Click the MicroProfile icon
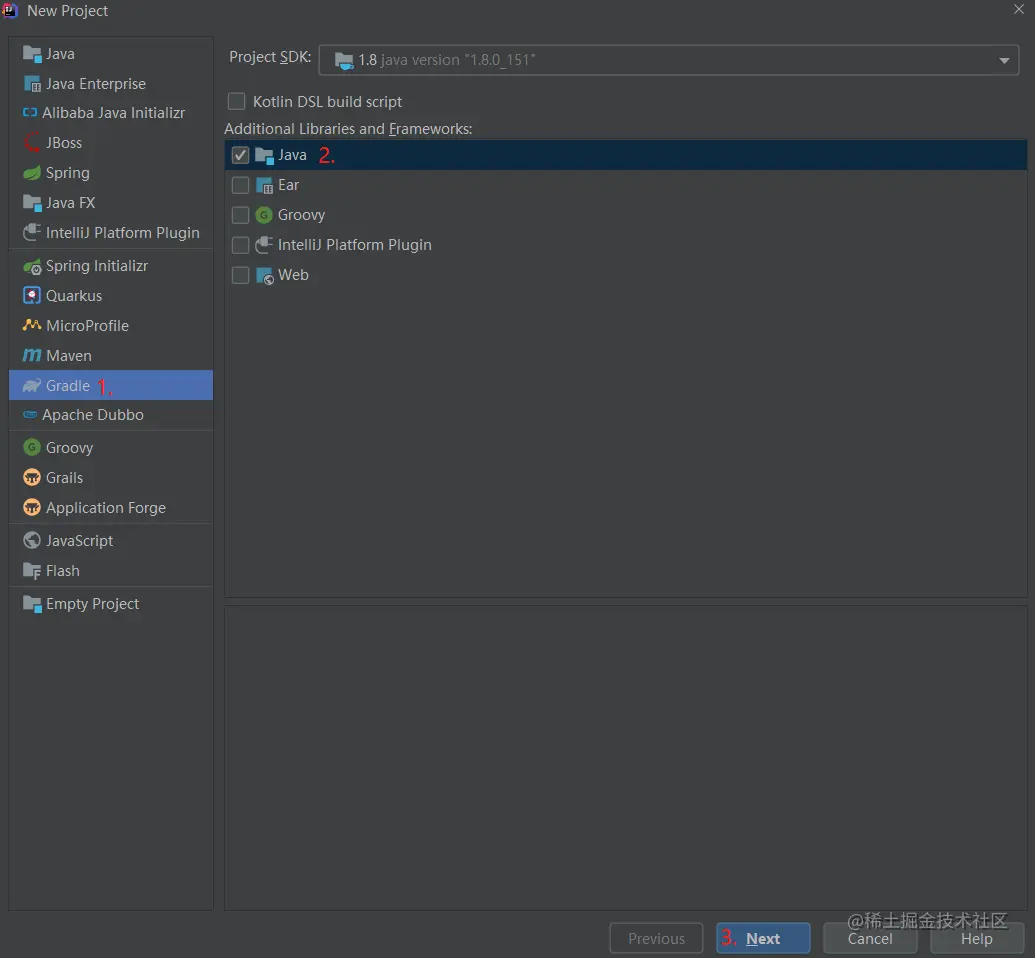This screenshot has width=1035, height=958. tap(32, 325)
